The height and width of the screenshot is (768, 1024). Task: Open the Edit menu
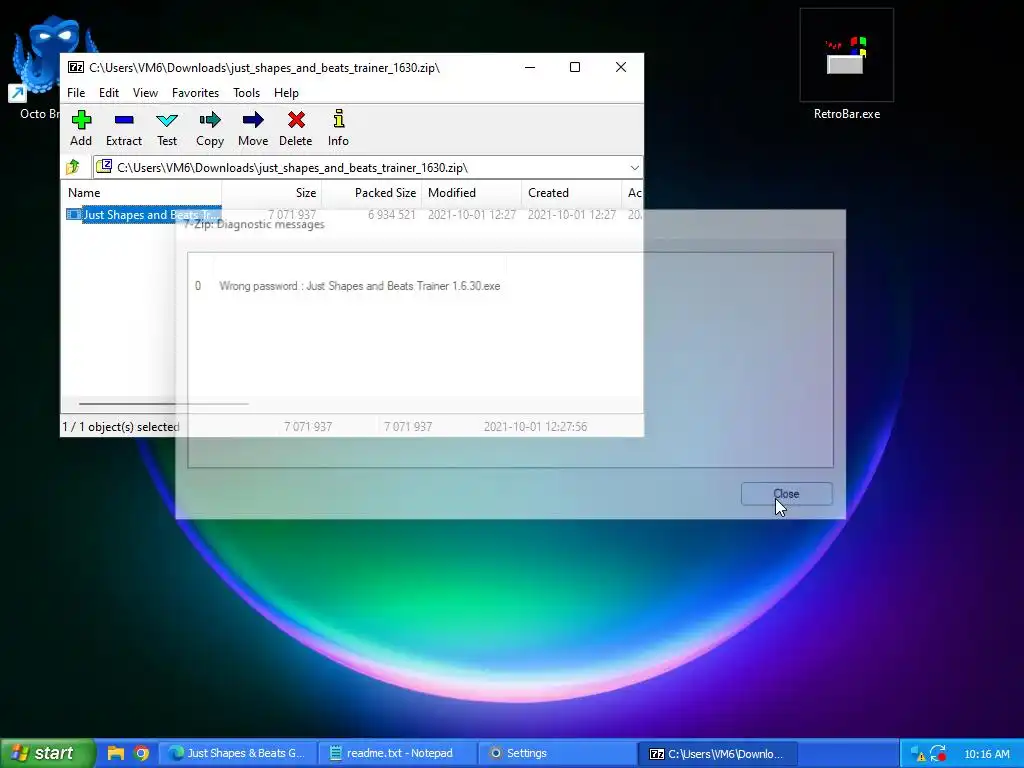click(x=108, y=93)
